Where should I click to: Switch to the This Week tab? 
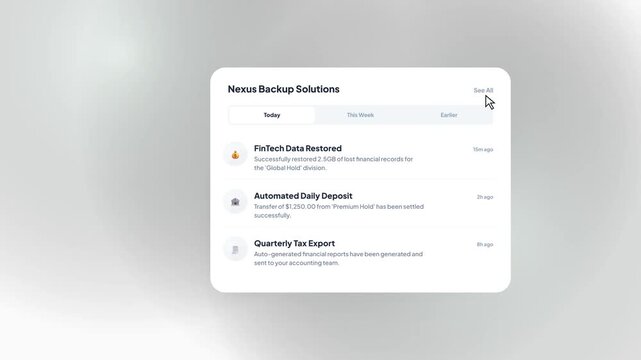(x=360, y=115)
